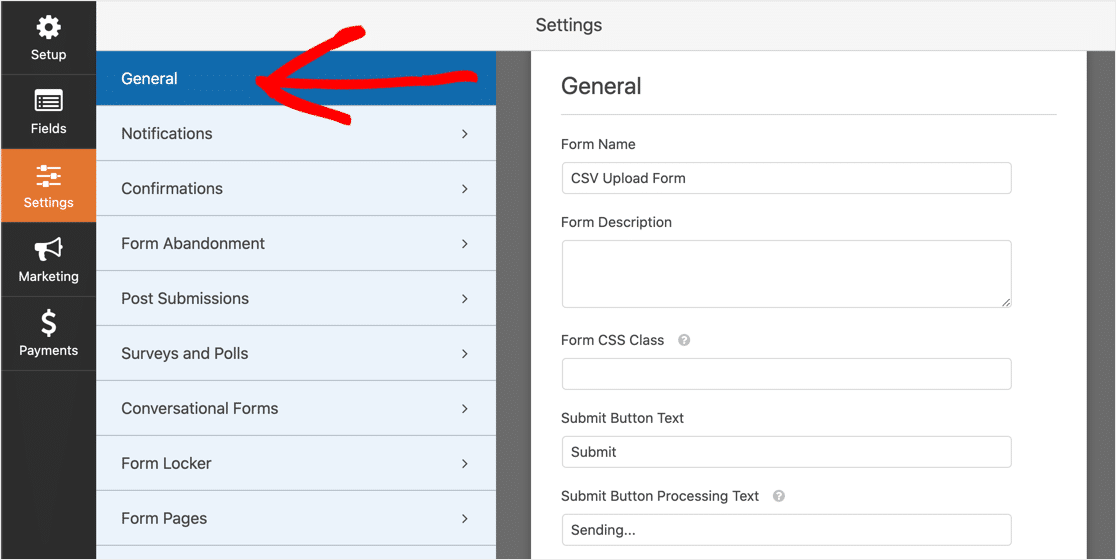The width and height of the screenshot is (1116, 560).
Task: Open the Conversational Forms section
Action: [296, 408]
